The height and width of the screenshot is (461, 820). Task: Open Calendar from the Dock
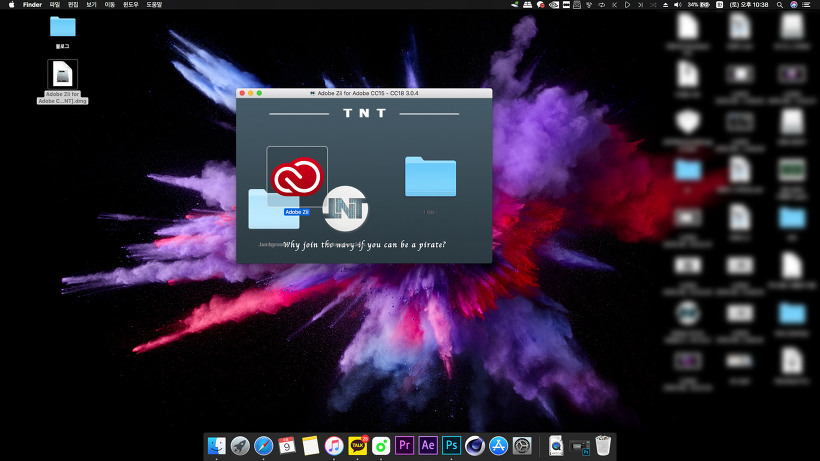click(287, 446)
